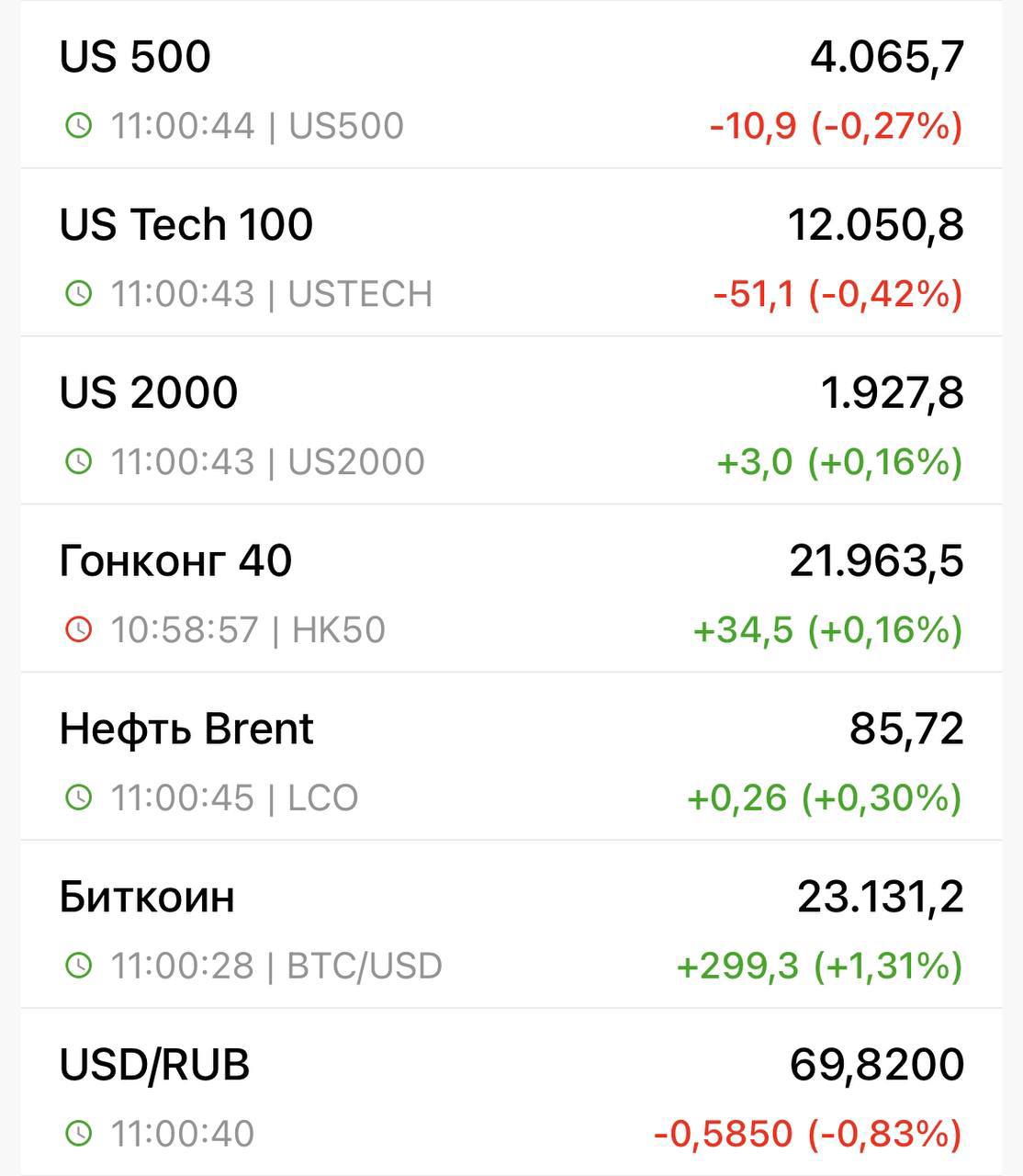Open the Биткоин quote details
Image resolution: width=1023 pixels, height=1176 pixels.
point(147,897)
